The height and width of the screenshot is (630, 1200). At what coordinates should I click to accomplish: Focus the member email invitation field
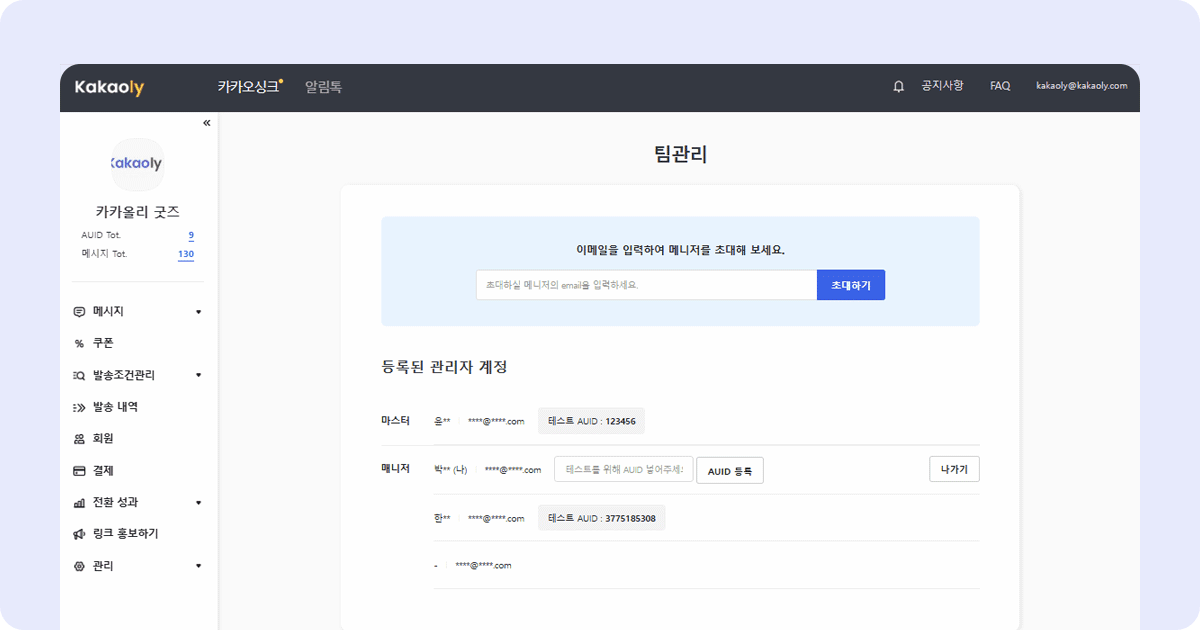click(646, 285)
